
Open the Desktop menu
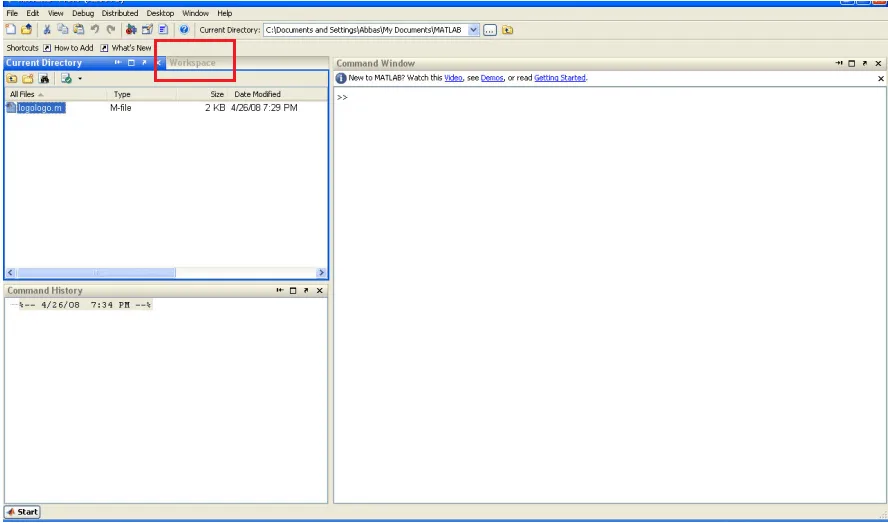(x=160, y=13)
